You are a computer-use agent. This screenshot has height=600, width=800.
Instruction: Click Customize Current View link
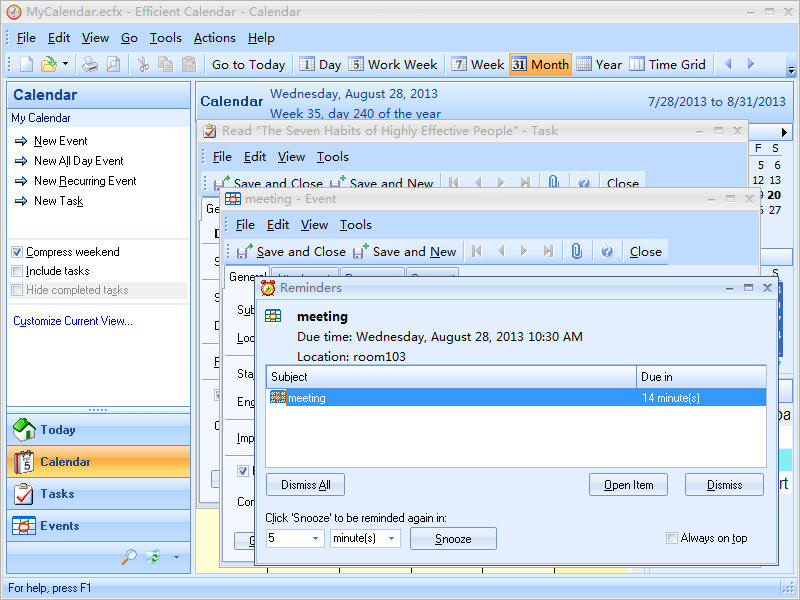point(73,321)
